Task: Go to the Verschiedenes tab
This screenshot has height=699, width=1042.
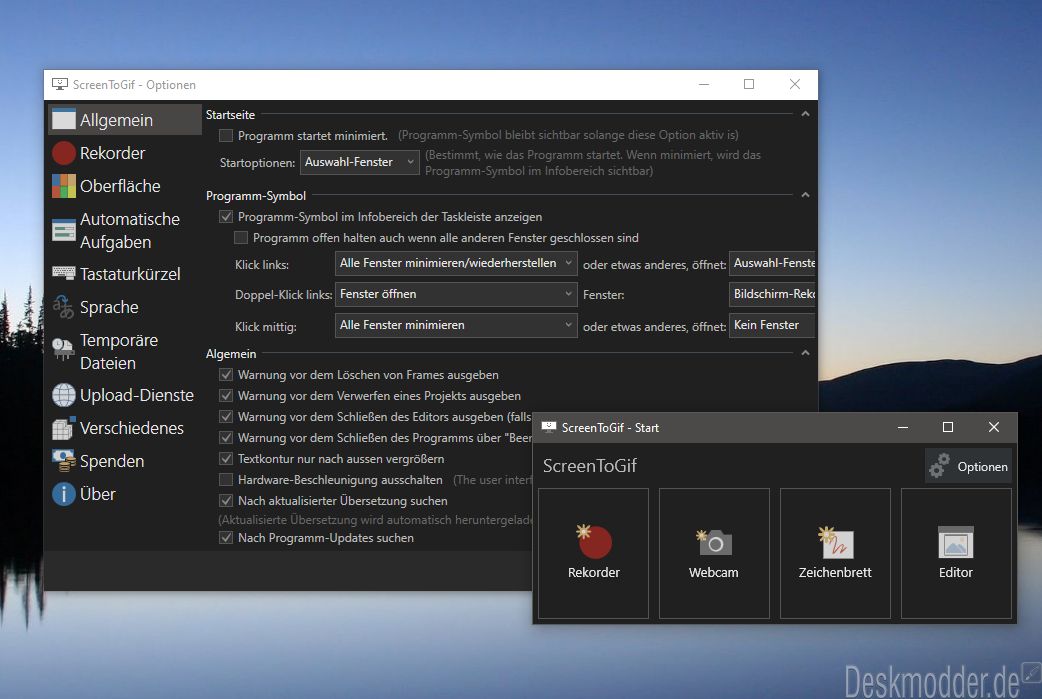Action: pos(125,428)
